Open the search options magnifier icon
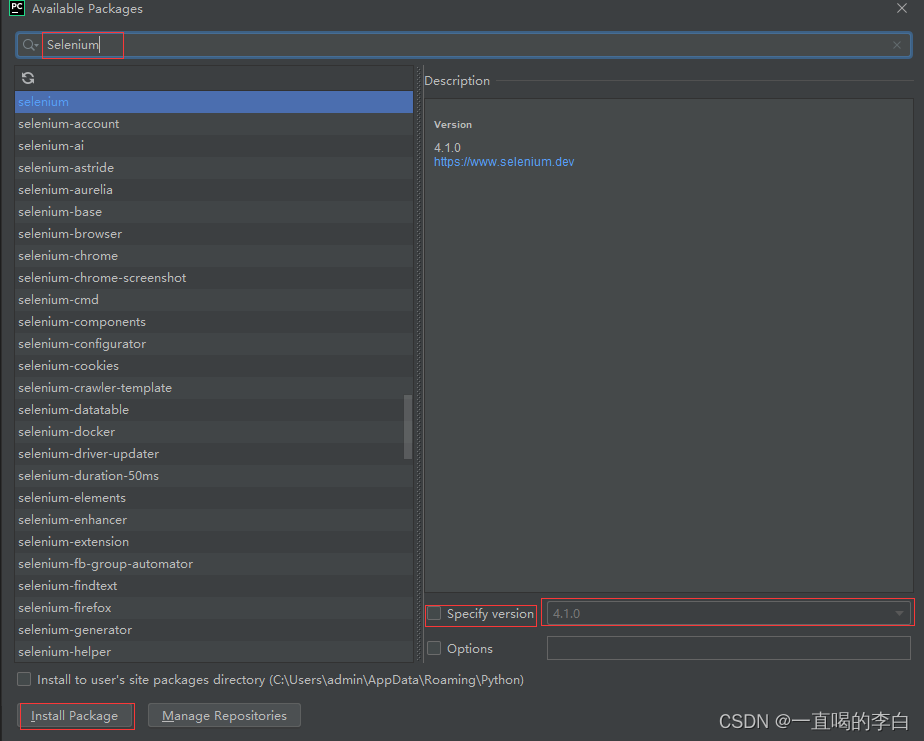 [x=29, y=45]
